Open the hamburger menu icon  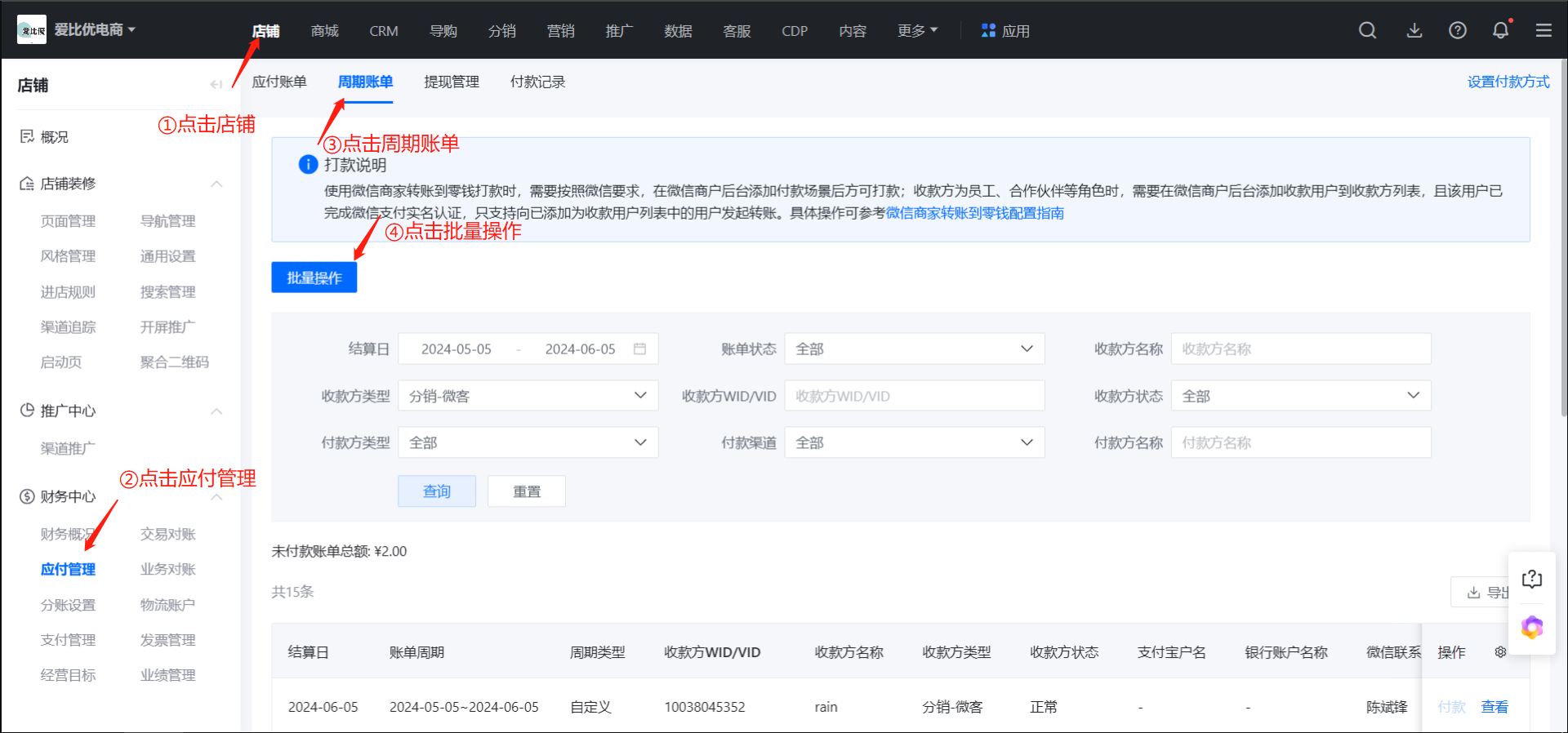[1543, 30]
